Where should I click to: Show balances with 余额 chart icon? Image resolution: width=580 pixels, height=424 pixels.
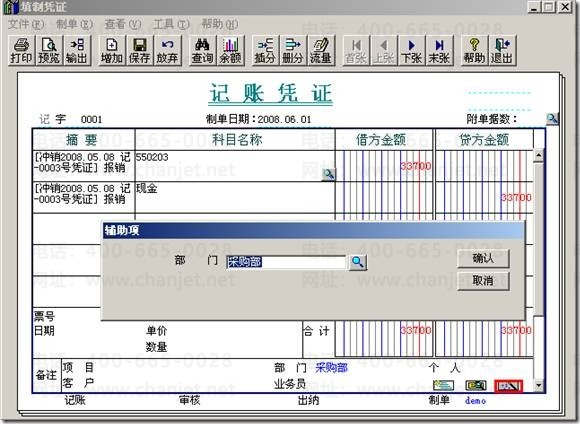pyautogui.click(x=230, y=51)
